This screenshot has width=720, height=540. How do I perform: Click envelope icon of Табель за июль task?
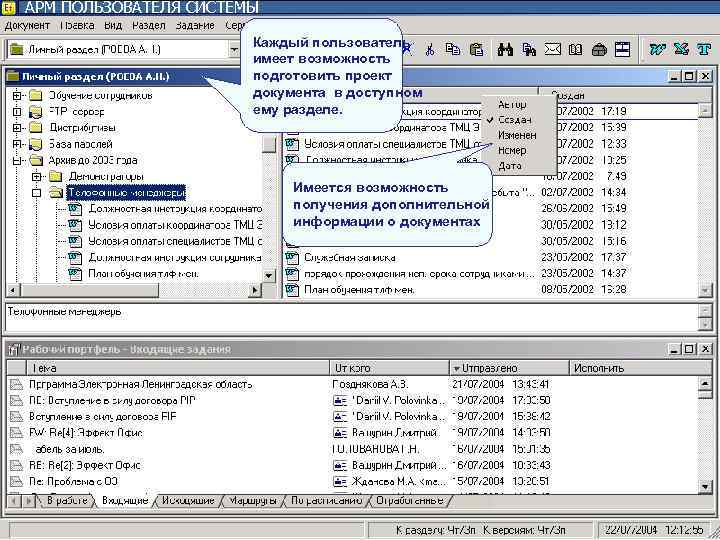click(17, 449)
